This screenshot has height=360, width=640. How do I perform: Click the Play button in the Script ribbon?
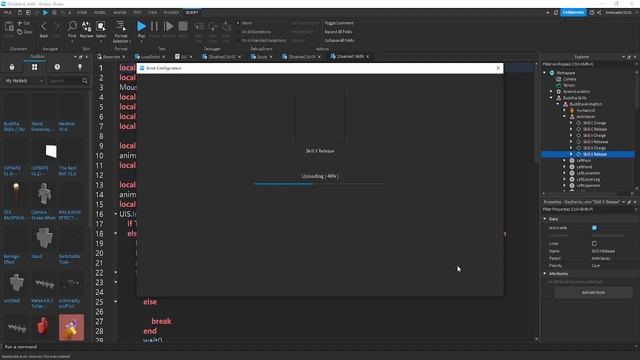(141, 27)
